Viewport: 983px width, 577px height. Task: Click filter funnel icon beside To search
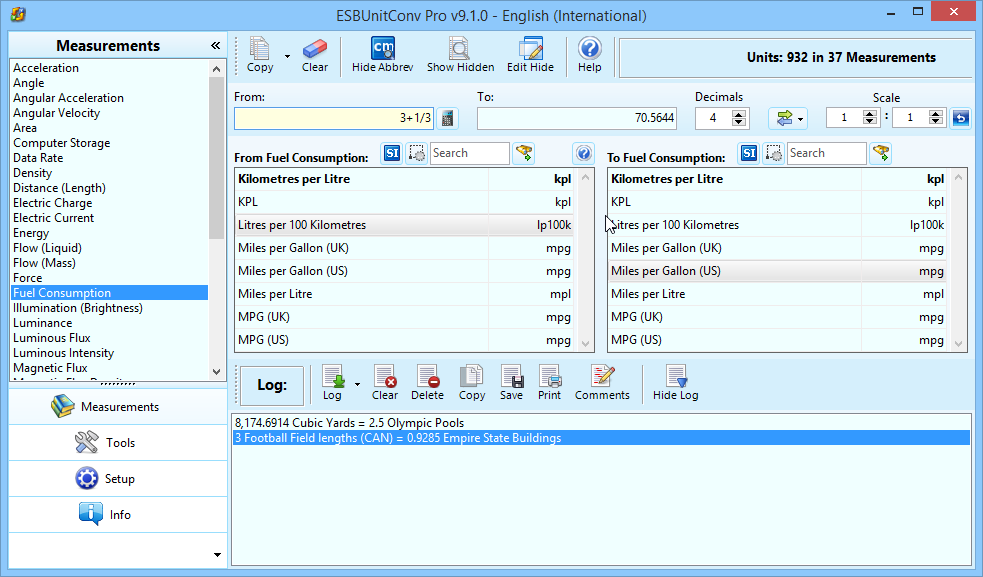point(881,153)
